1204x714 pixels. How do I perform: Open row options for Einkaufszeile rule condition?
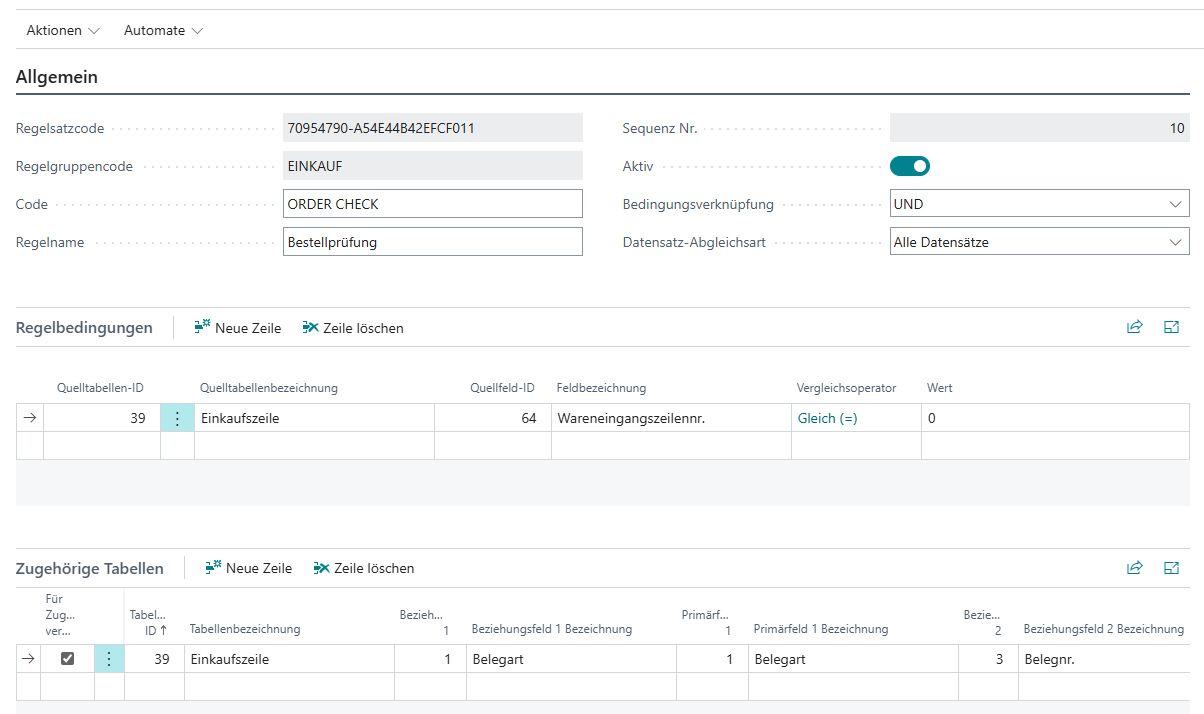[177, 419]
